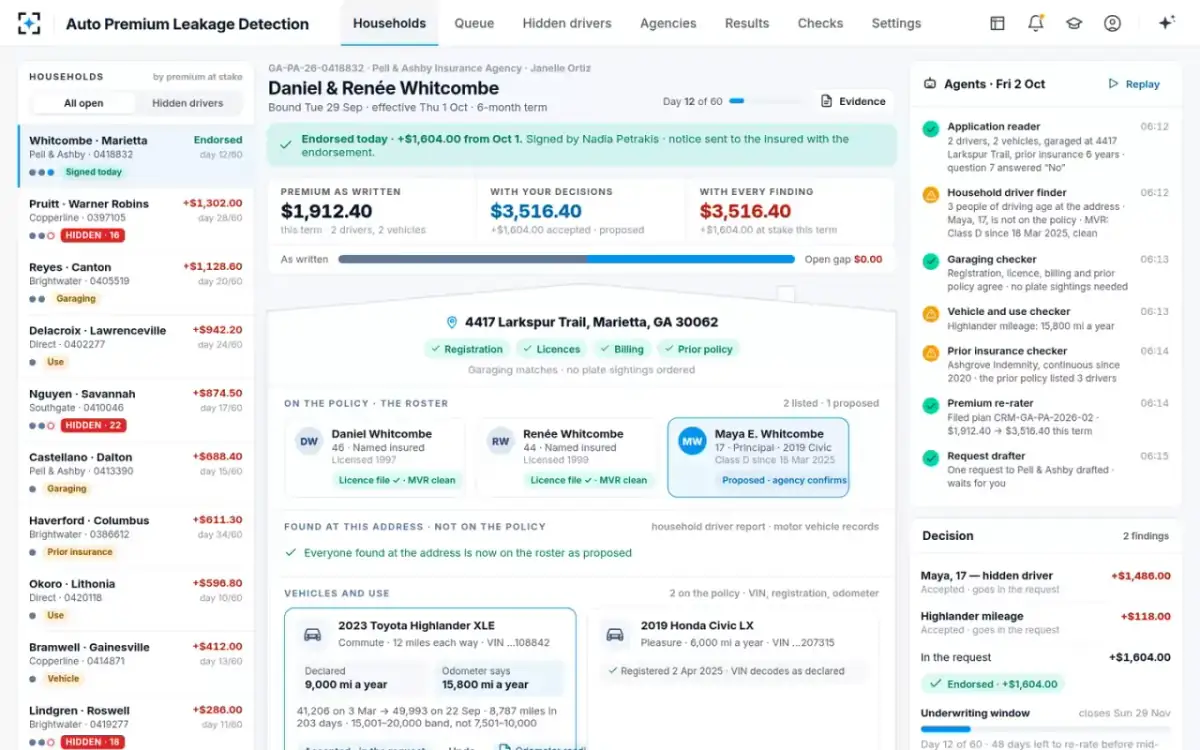Viewport: 1200px width, 750px height.
Task: Click the robot icon beside Agents heading
Action: click(x=930, y=84)
